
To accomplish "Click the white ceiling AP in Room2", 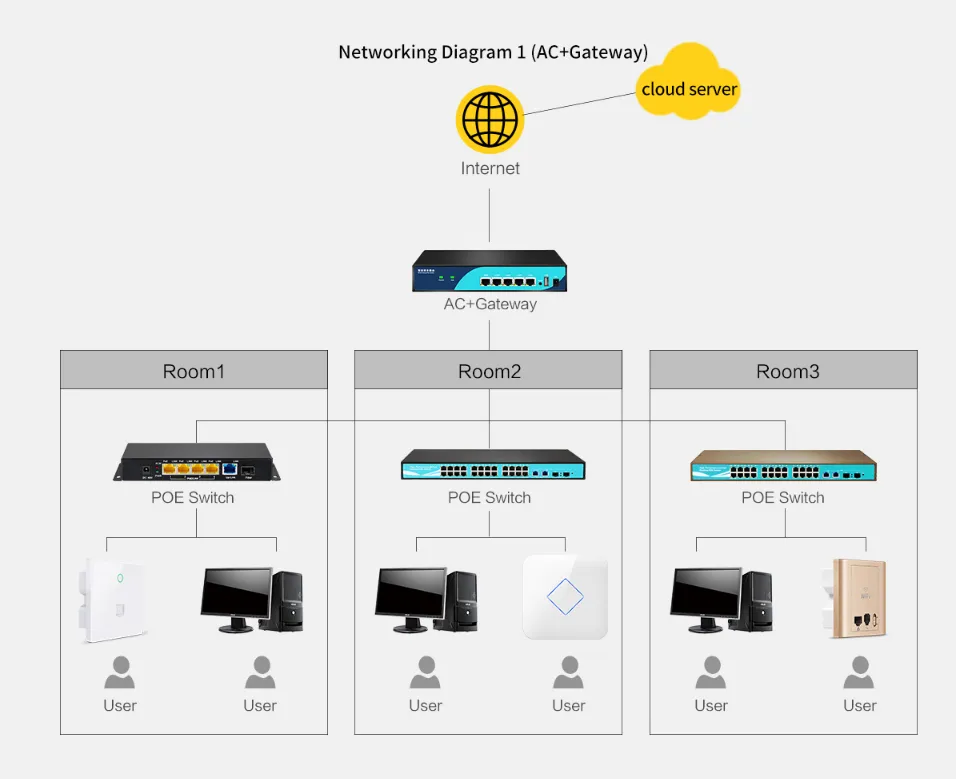I will click(x=564, y=596).
